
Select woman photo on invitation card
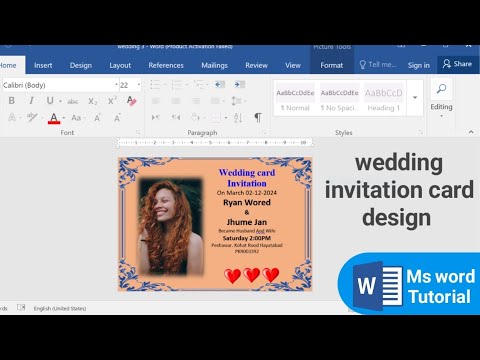(171, 228)
